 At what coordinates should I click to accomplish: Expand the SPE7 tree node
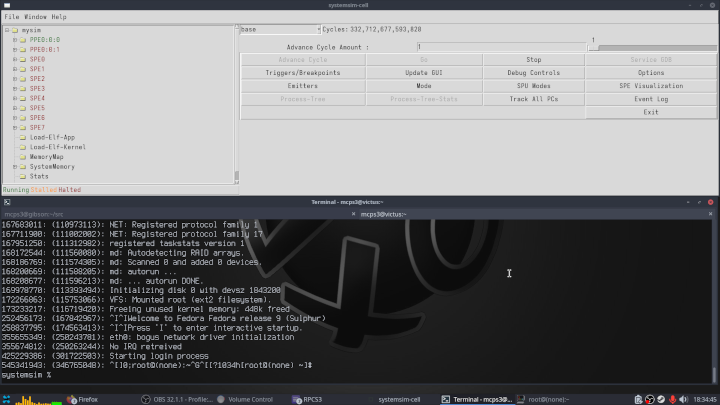tap(15, 128)
